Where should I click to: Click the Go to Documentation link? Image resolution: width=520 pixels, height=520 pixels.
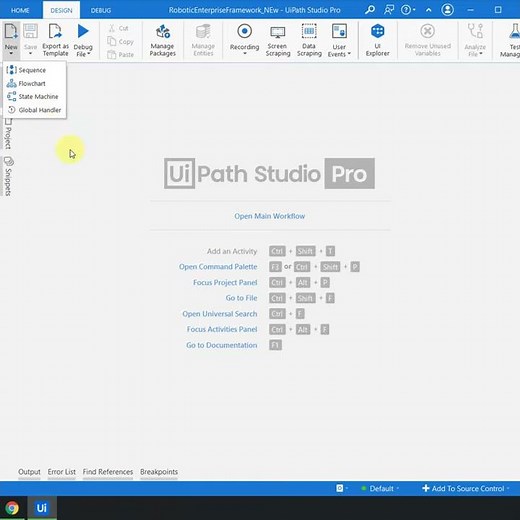tap(221, 345)
